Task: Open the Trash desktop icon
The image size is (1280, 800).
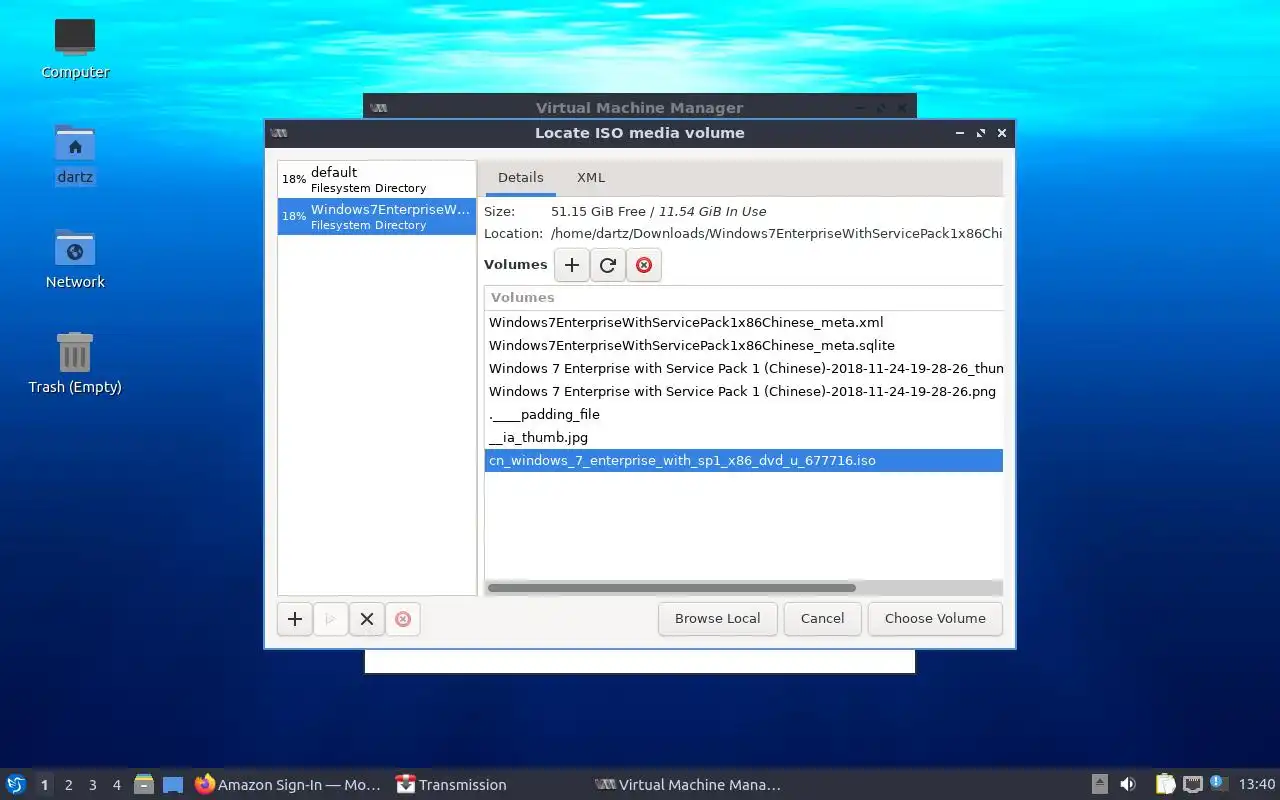Action: click(75, 363)
